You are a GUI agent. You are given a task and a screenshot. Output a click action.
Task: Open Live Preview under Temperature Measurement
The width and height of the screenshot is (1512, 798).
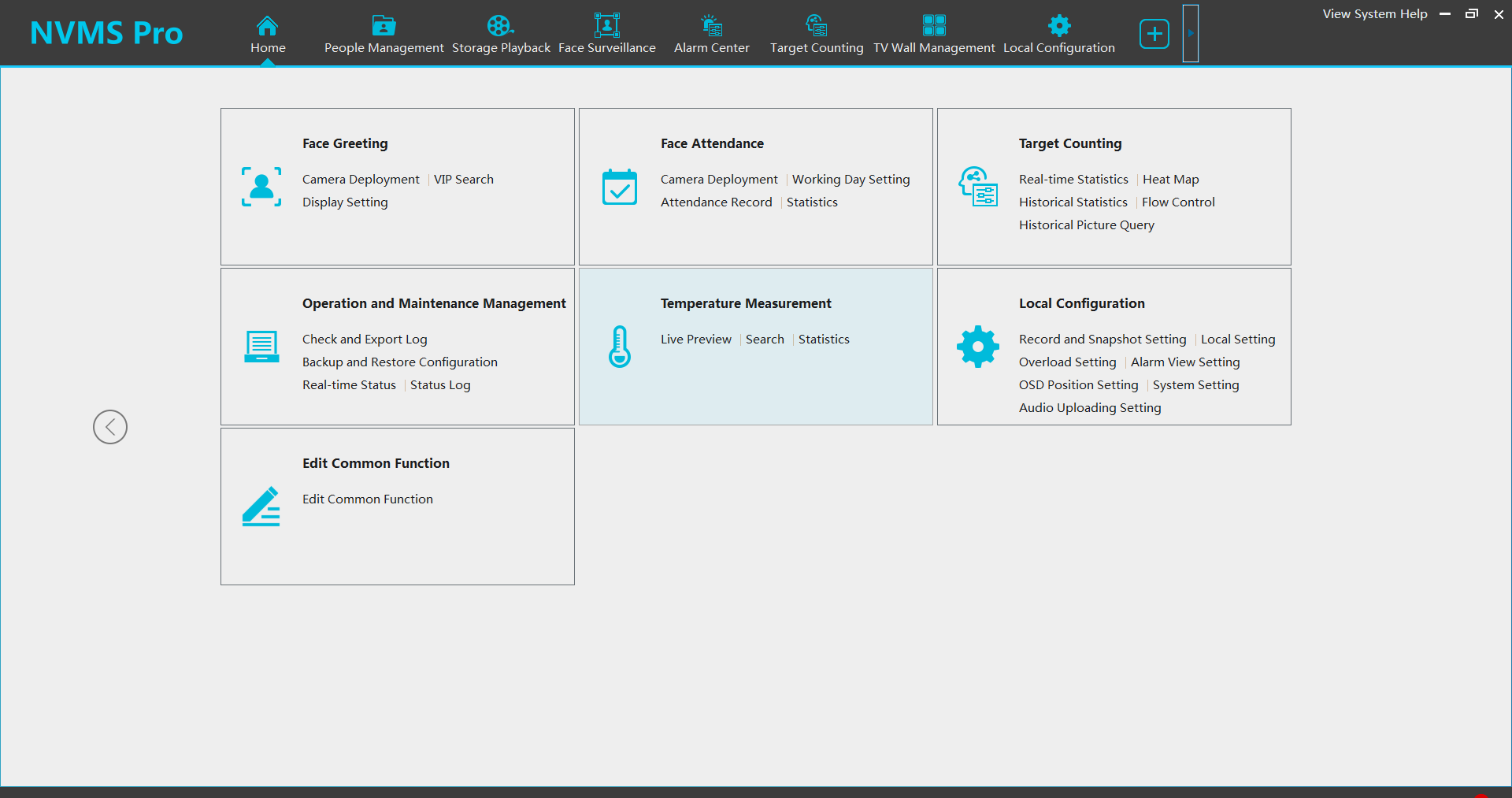coord(695,340)
